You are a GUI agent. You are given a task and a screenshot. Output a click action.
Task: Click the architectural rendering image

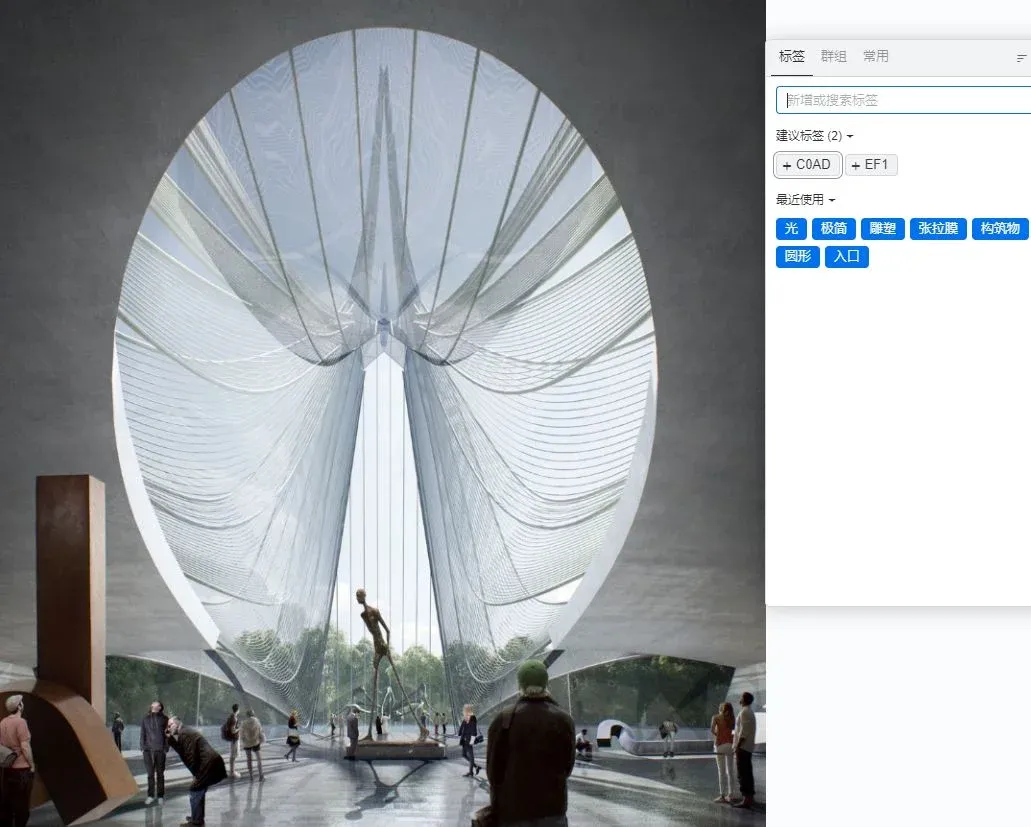point(383,414)
